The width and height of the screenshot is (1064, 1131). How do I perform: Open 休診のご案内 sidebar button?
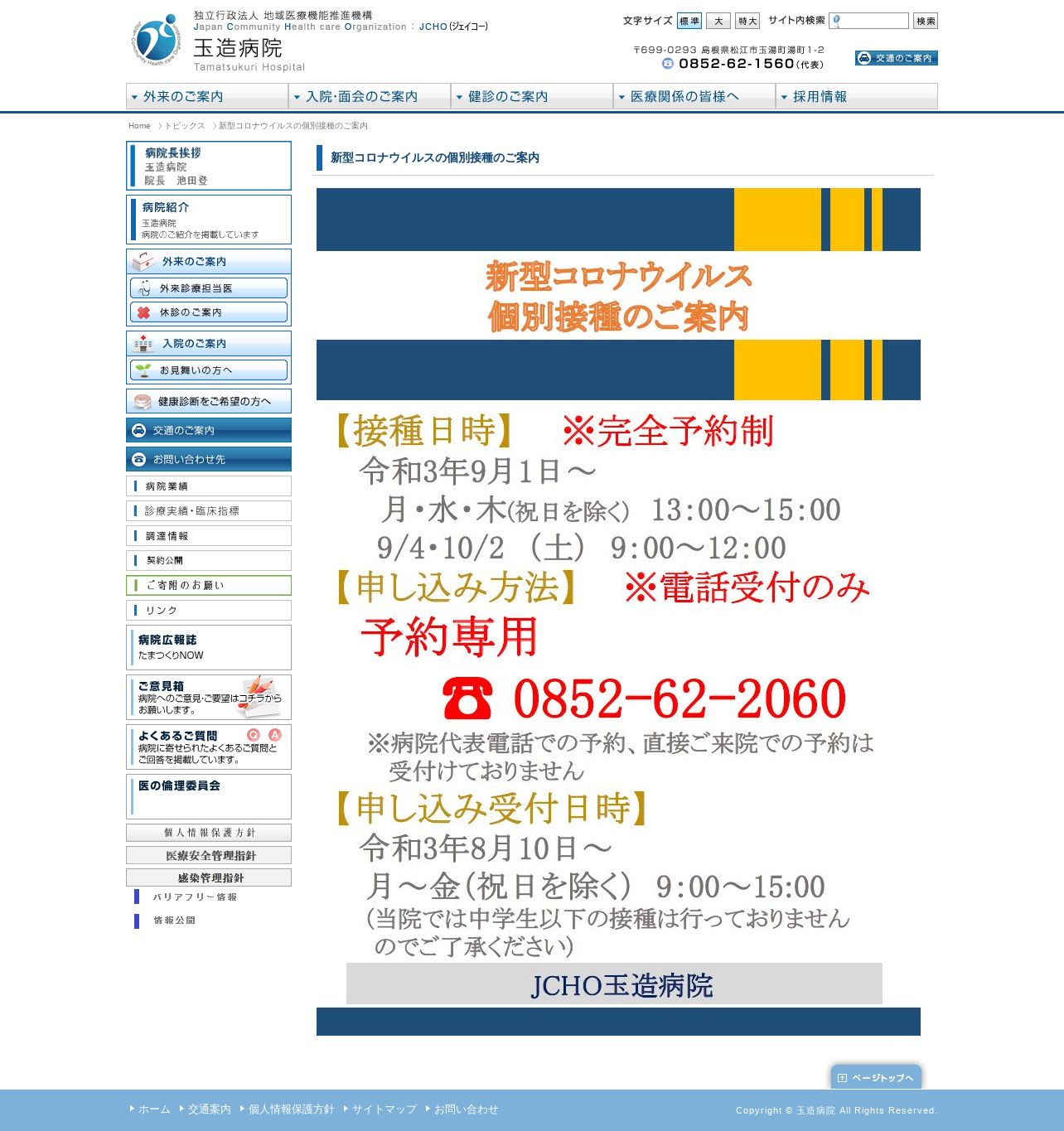coord(209,312)
